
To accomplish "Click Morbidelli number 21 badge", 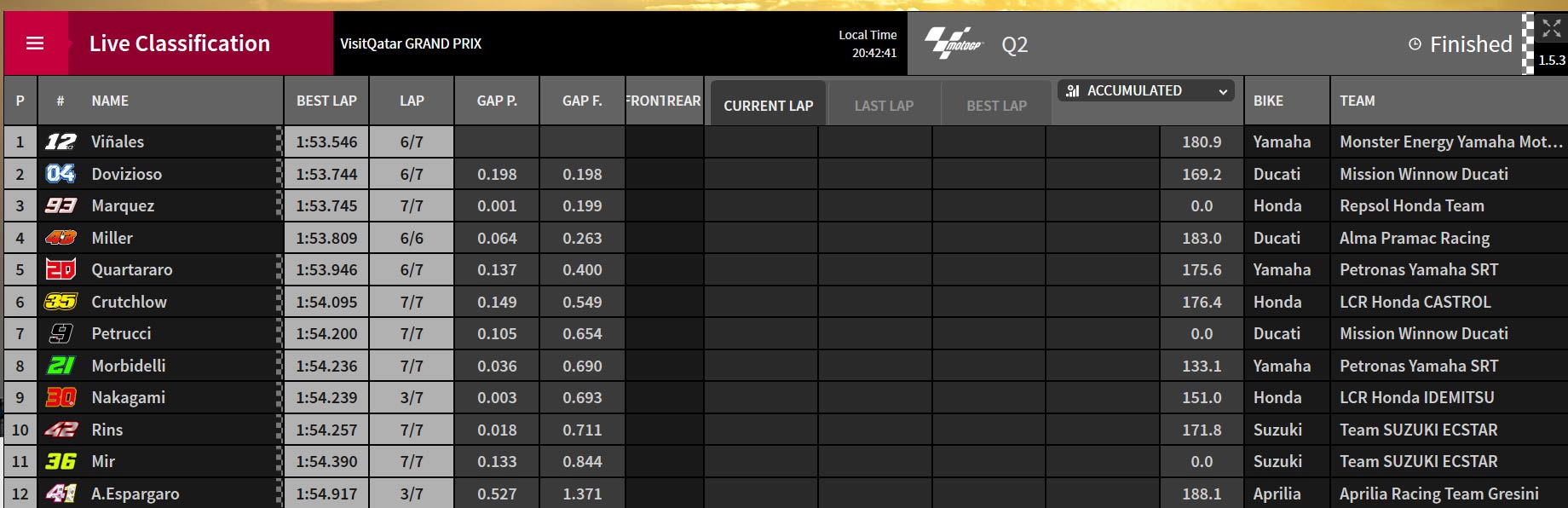I will 61,366.
